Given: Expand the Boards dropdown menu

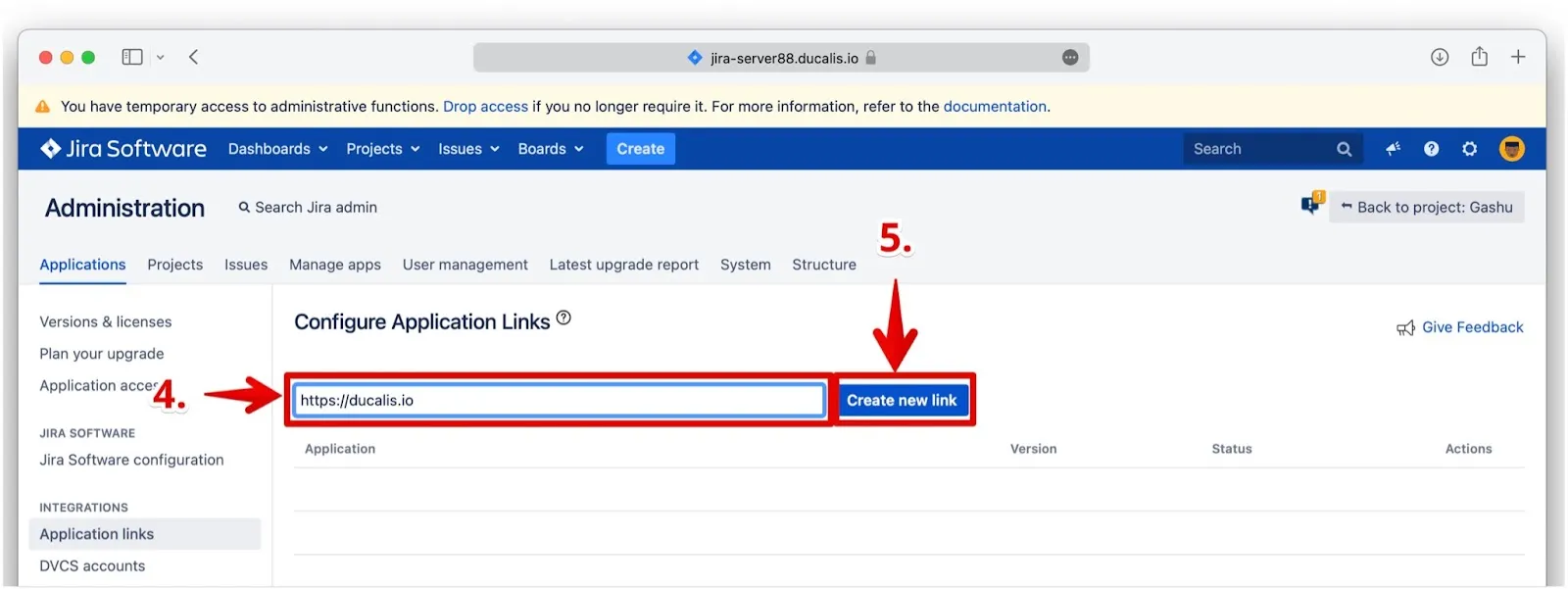Looking at the screenshot, I should click(550, 149).
